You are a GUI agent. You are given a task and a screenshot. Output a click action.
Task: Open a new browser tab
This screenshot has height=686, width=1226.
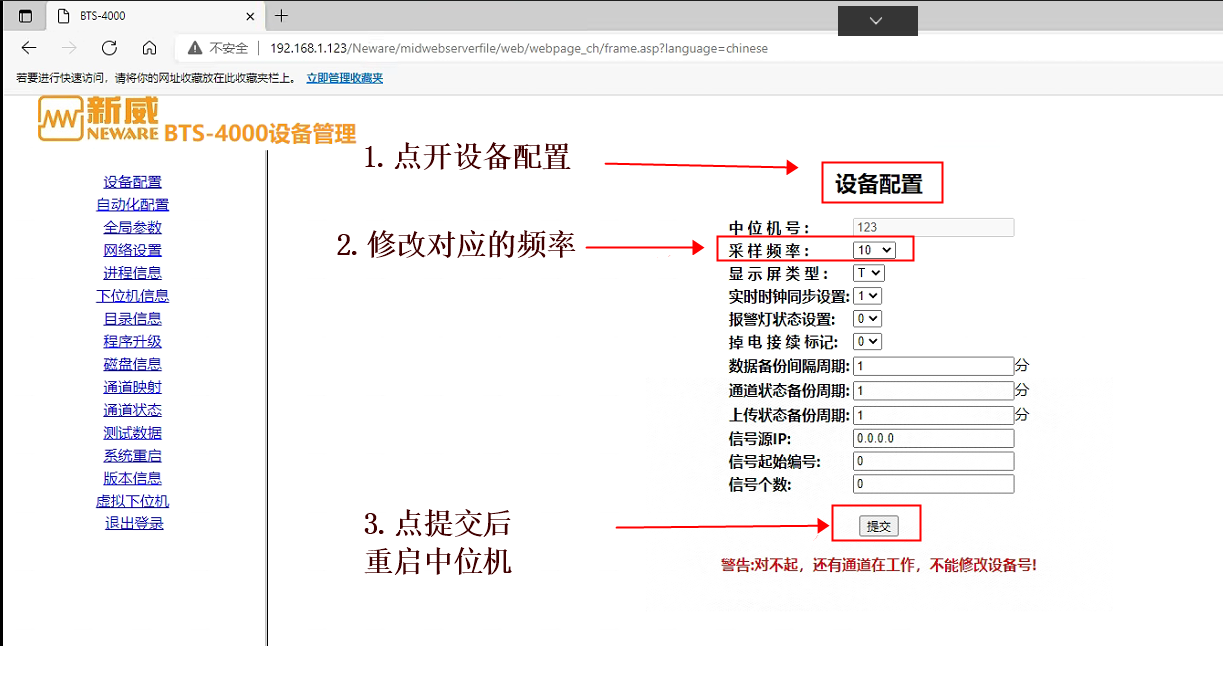[281, 16]
